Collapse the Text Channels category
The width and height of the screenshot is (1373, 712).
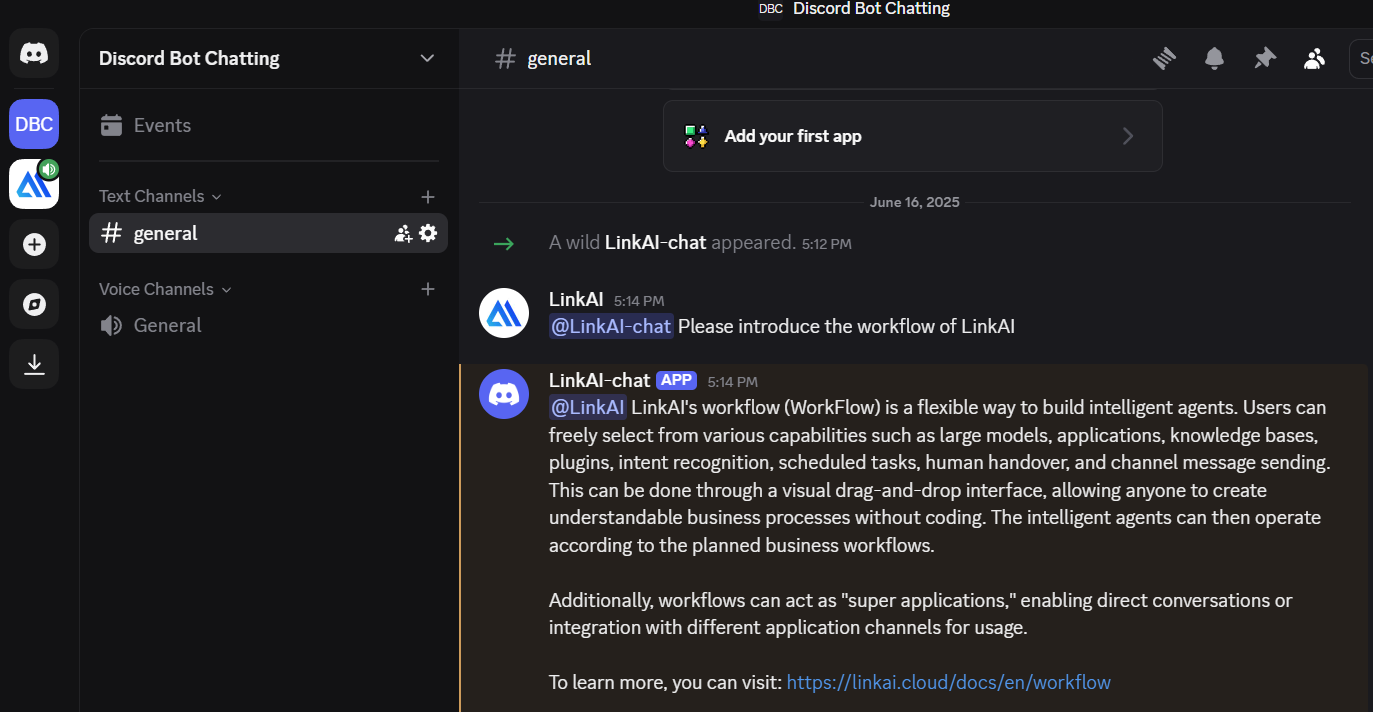point(160,196)
